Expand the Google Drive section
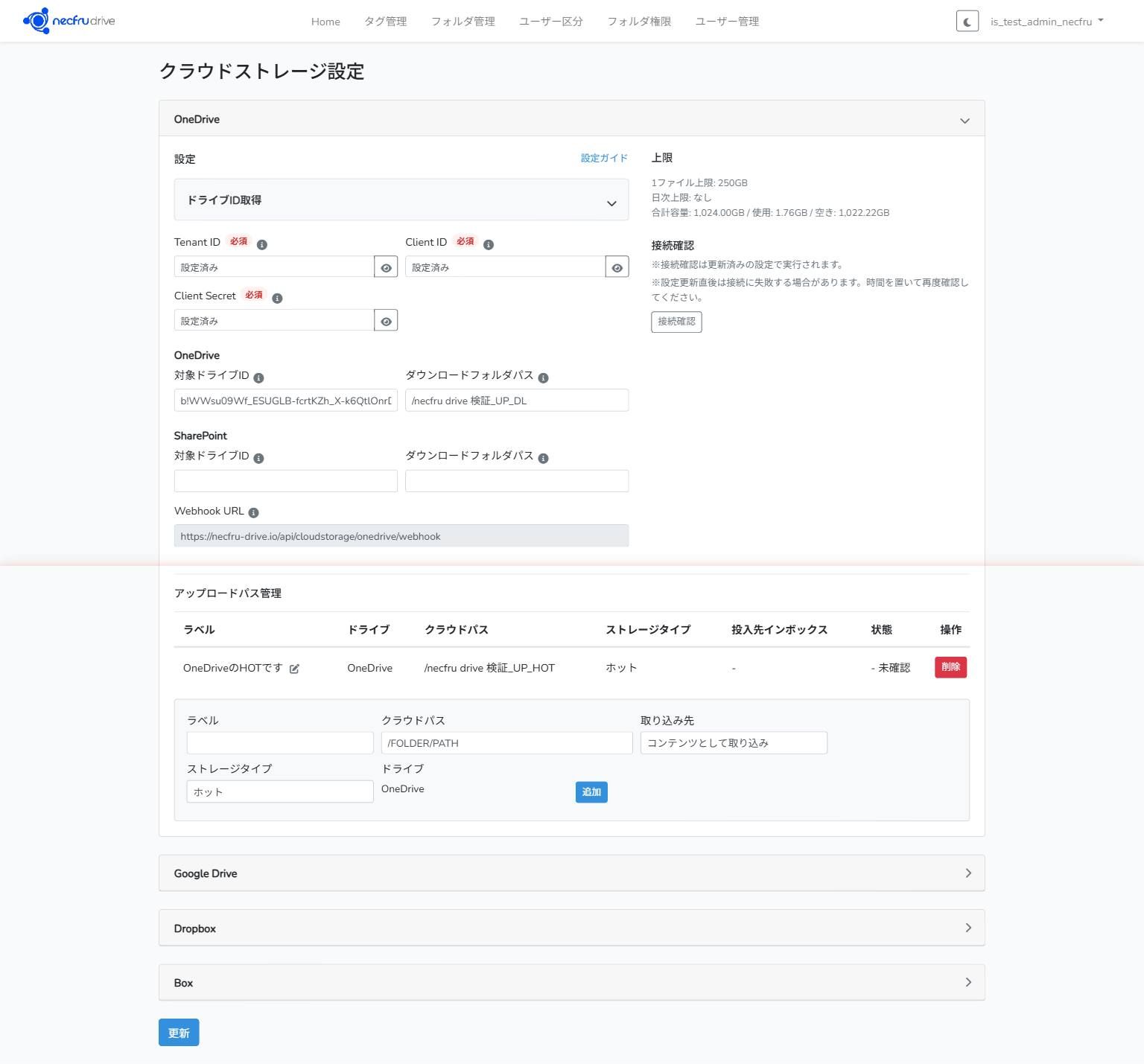The image size is (1144, 1064). [571, 873]
